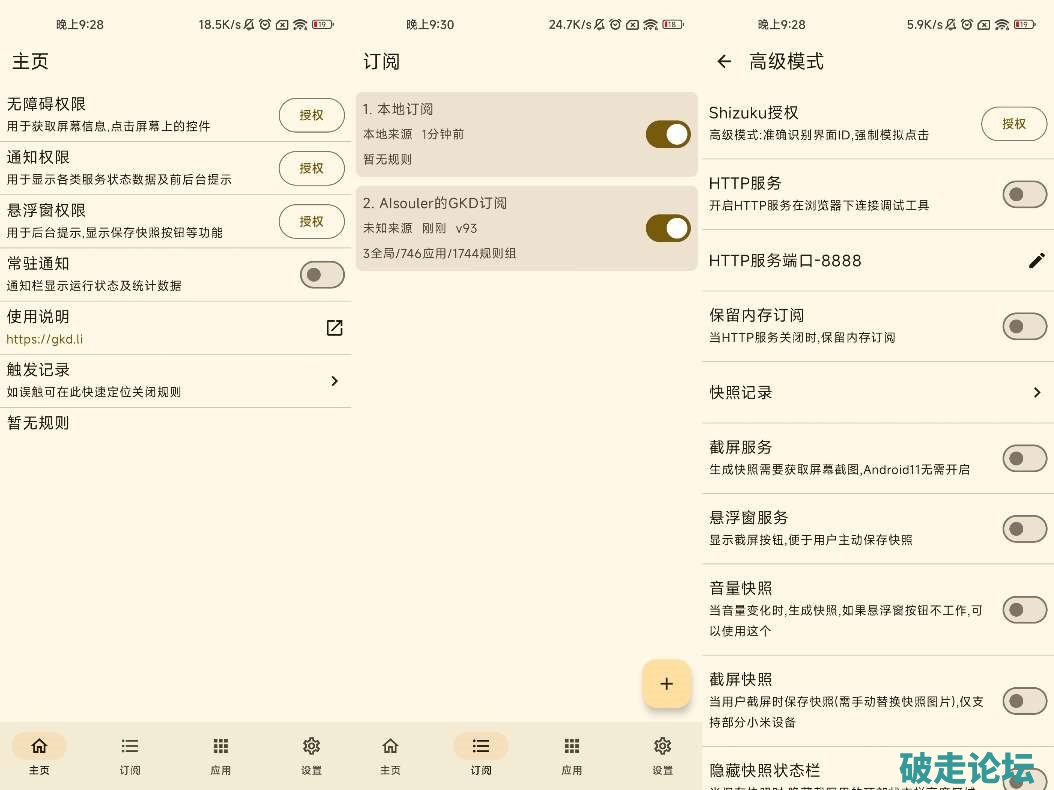1054x790 pixels.
Task: Disable the AIsouler的GKD订阅 switch
Action: (x=668, y=228)
